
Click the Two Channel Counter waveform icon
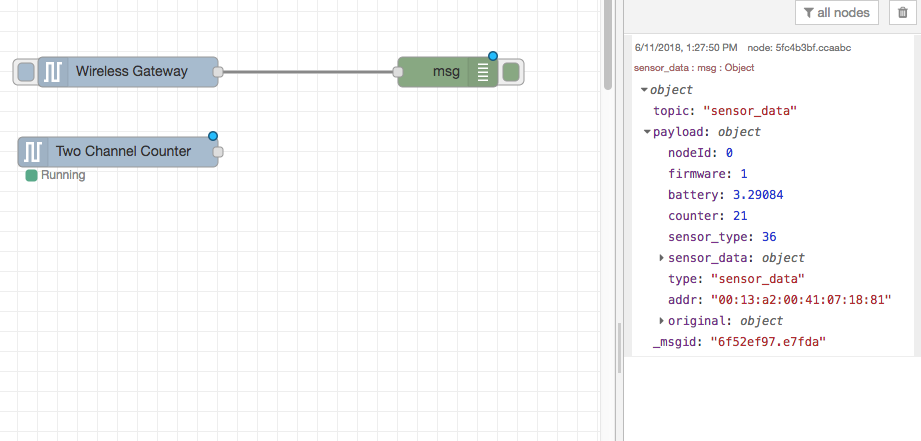tap(32, 152)
